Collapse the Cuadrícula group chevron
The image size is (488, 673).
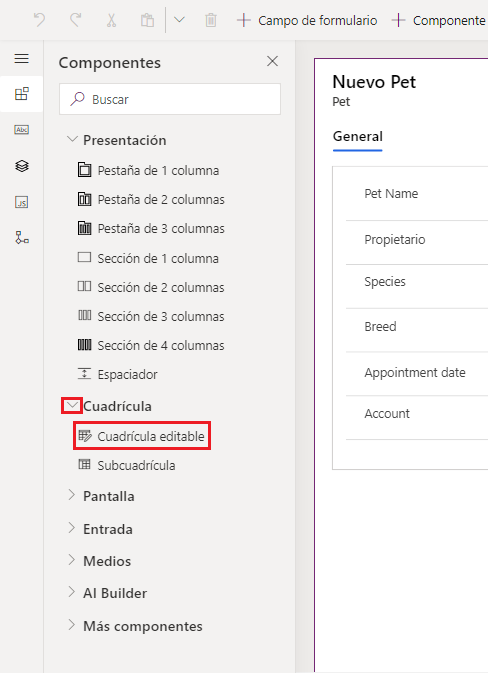pyautogui.click(x=72, y=406)
